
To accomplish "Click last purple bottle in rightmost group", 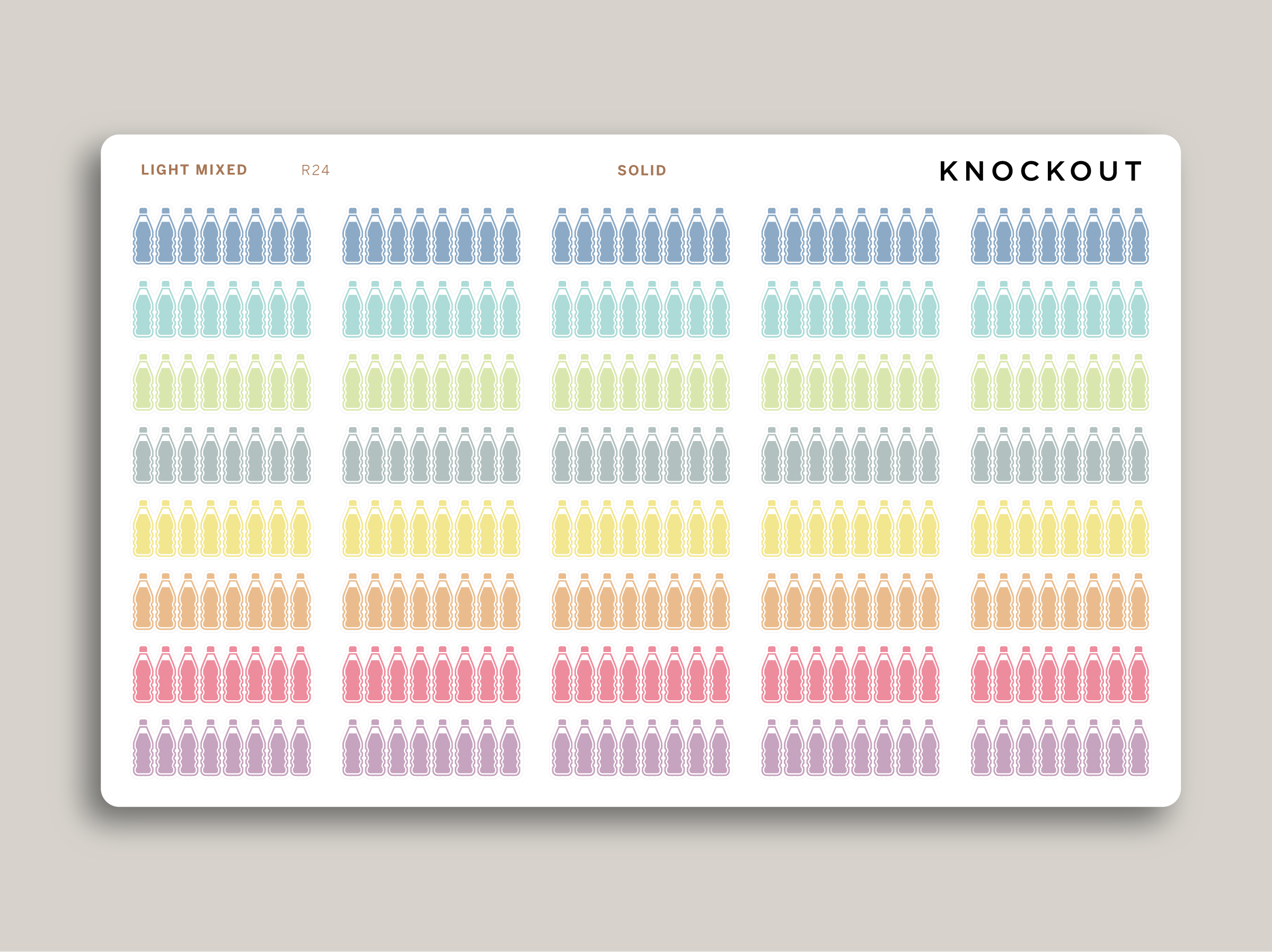I will [1138, 750].
